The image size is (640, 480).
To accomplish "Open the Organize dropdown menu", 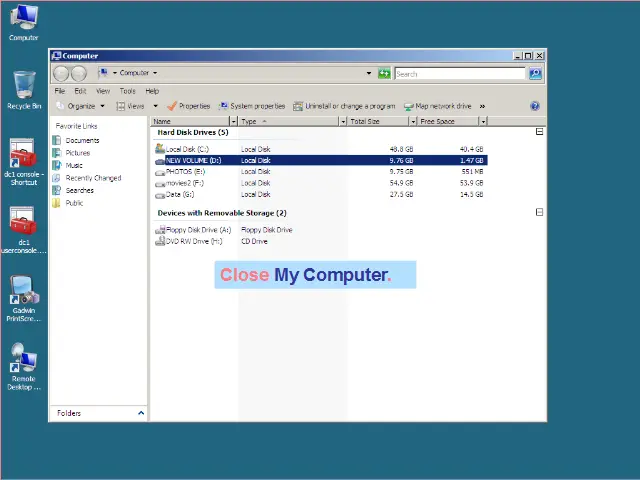I will [81, 106].
